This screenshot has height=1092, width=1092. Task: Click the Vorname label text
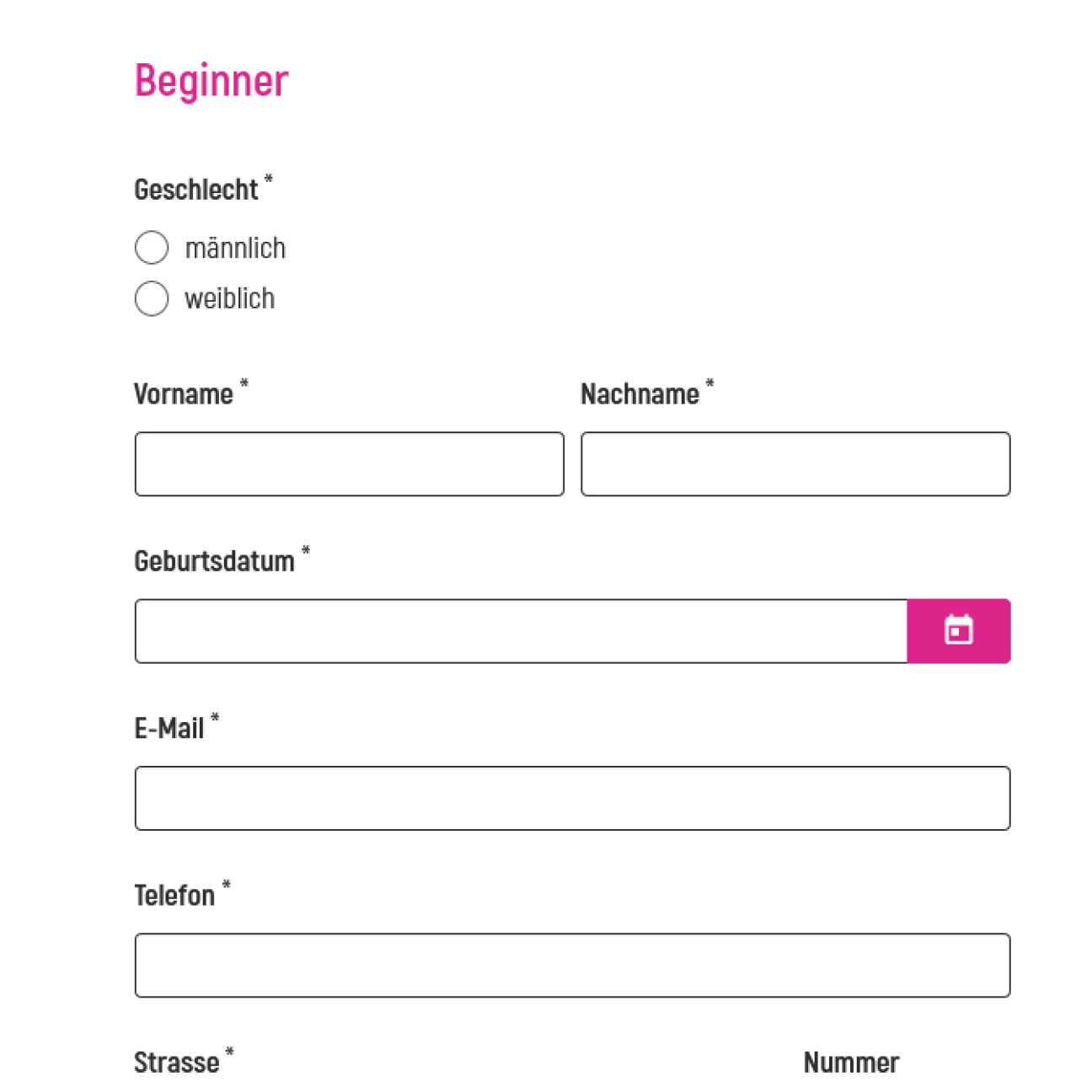pyautogui.click(x=184, y=393)
